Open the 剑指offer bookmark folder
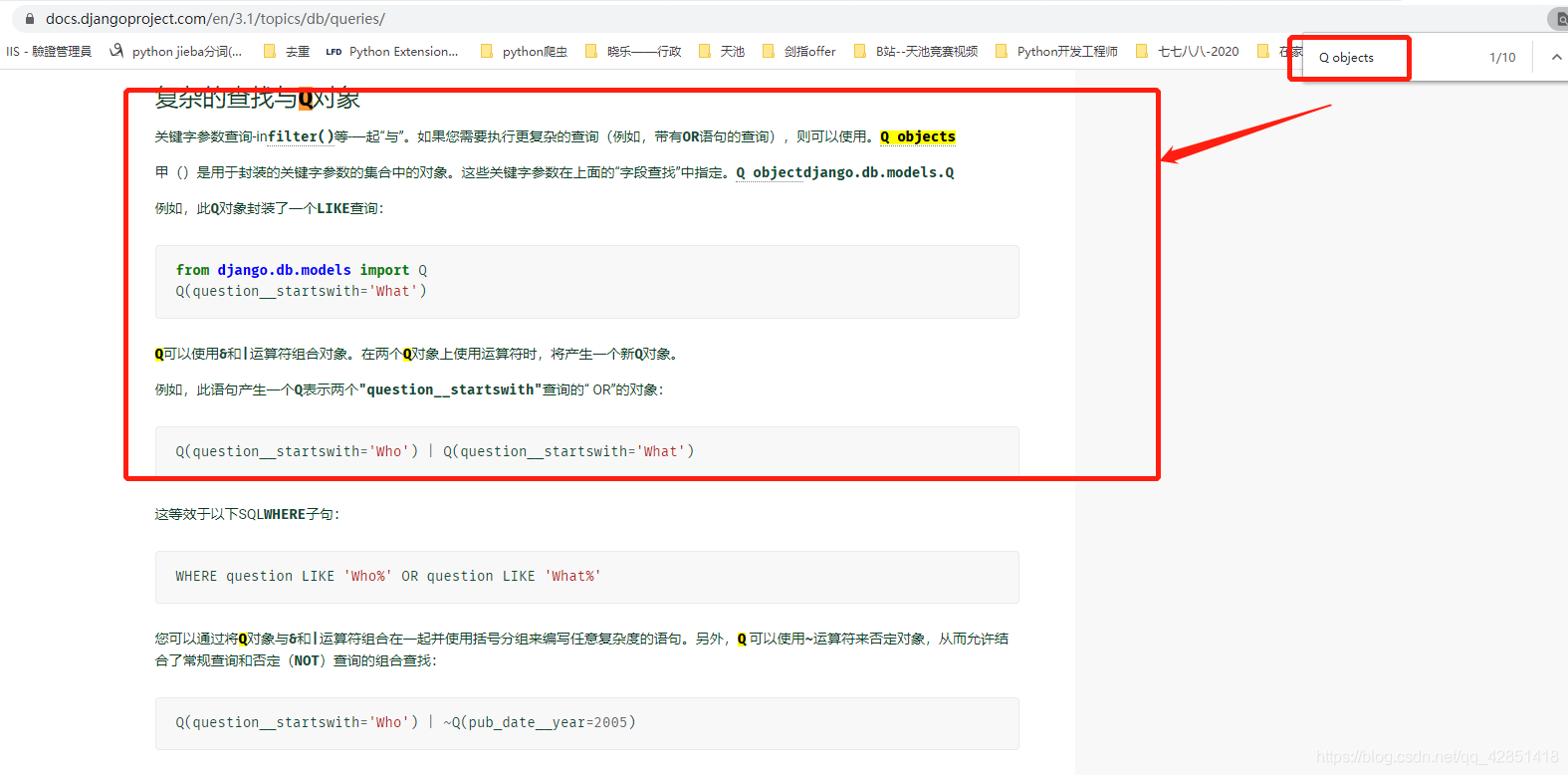The width and height of the screenshot is (1568, 775). (798, 52)
